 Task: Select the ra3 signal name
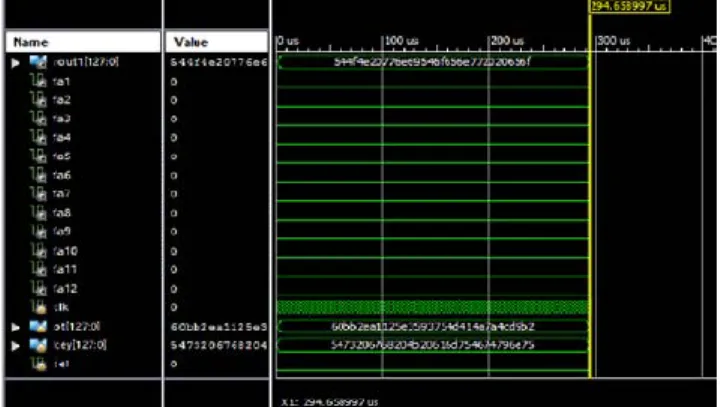click(62, 119)
